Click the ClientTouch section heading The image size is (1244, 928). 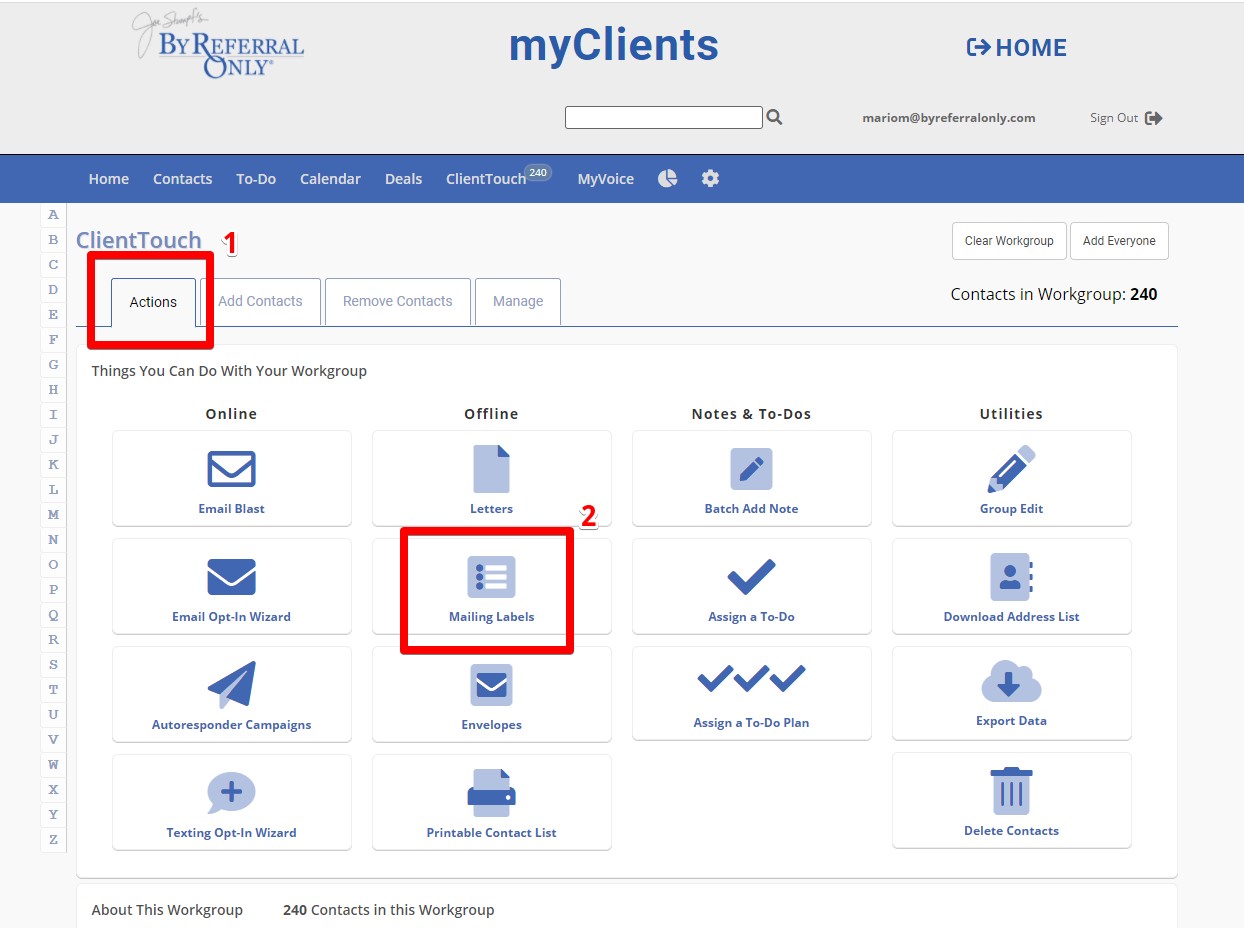(139, 240)
